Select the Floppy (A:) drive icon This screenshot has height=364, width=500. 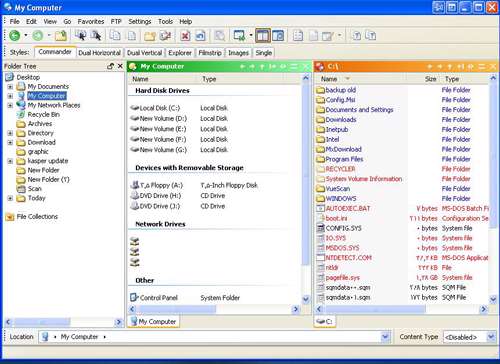(x=135, y=185)
